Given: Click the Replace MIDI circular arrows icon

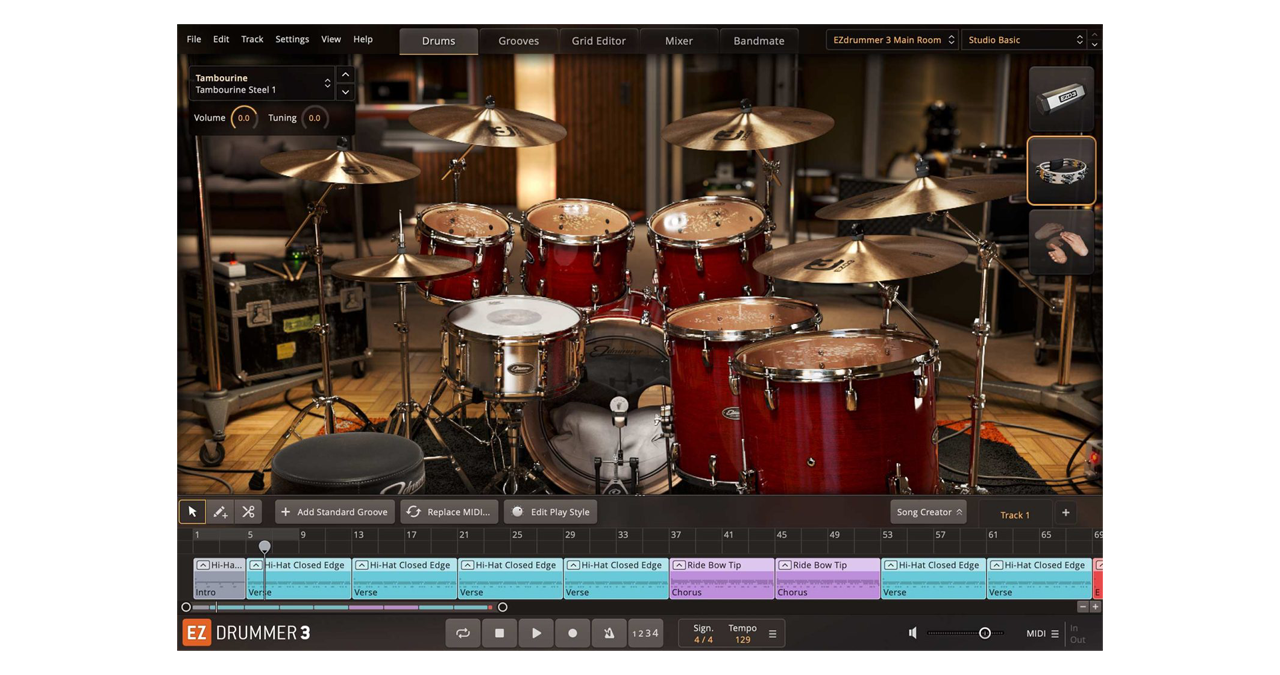Looking at the screenshot, I should coord(414,512).
